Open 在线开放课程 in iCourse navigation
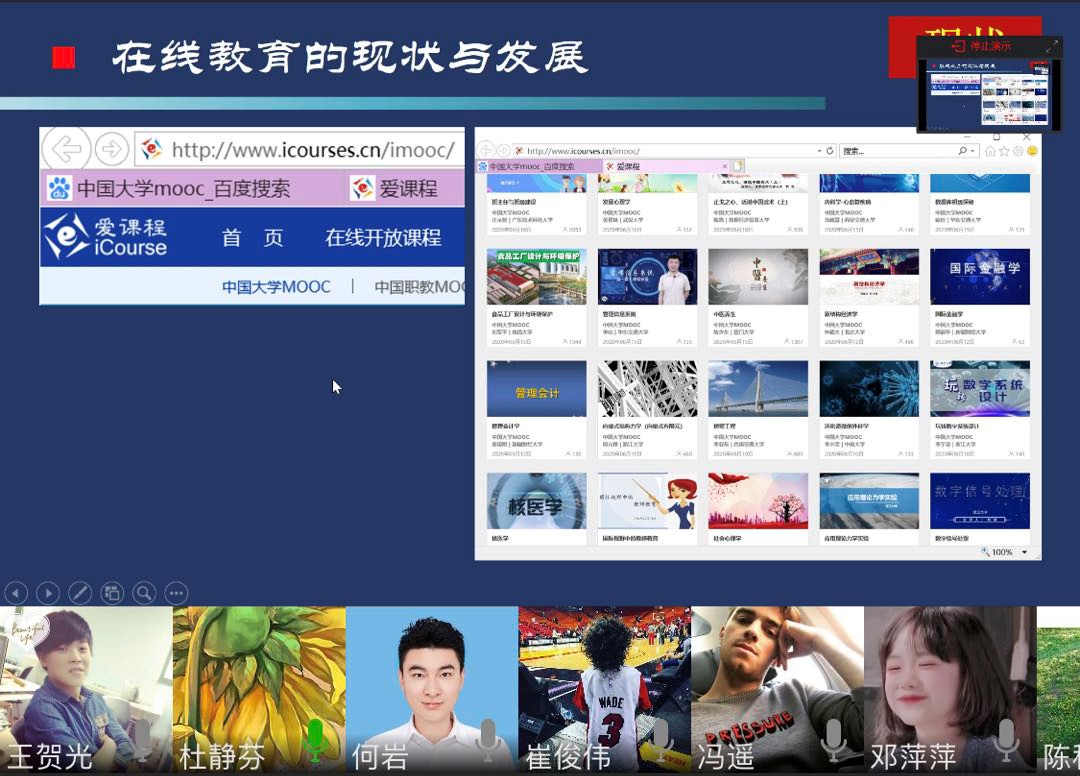 tap(383, 238)
